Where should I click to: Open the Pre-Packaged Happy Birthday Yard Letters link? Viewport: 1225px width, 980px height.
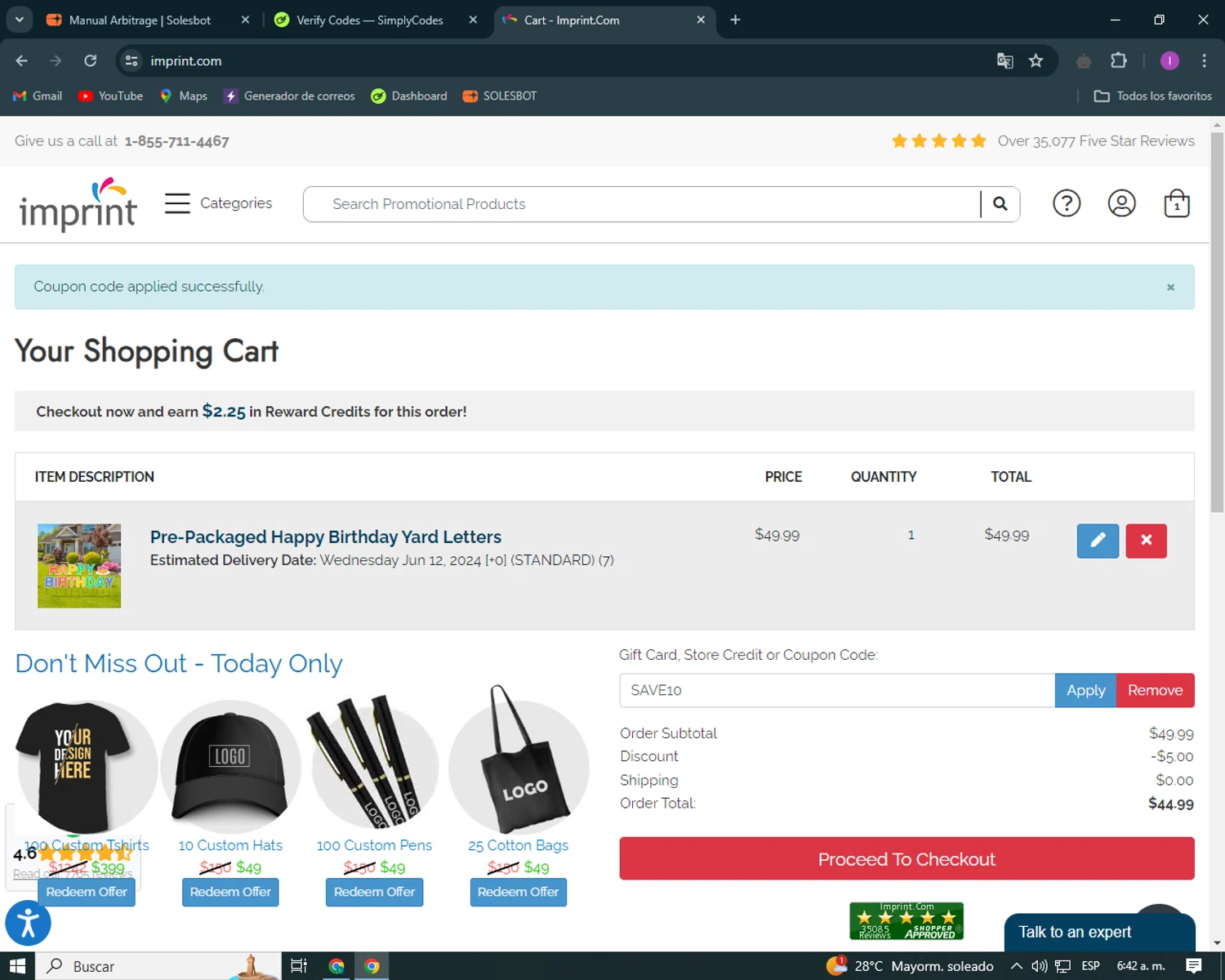click(326, 537)
